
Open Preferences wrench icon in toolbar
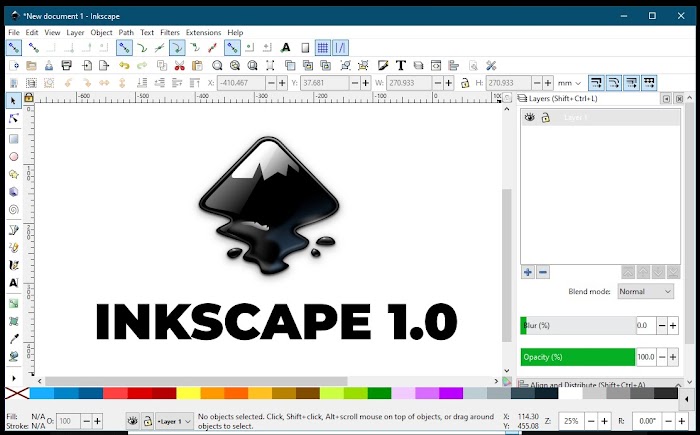[491, 66]
